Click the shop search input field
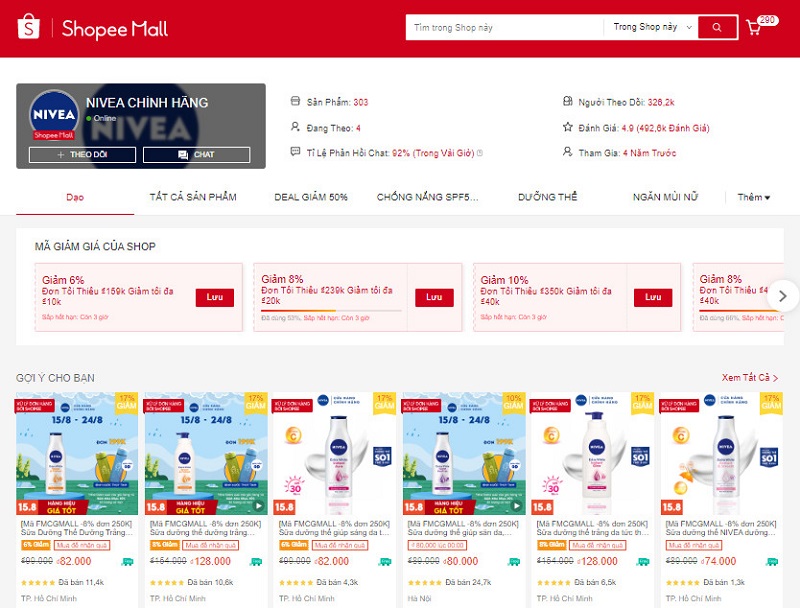Image resolution: width=800 pixels, height=608 pixels. click(505, 28)
